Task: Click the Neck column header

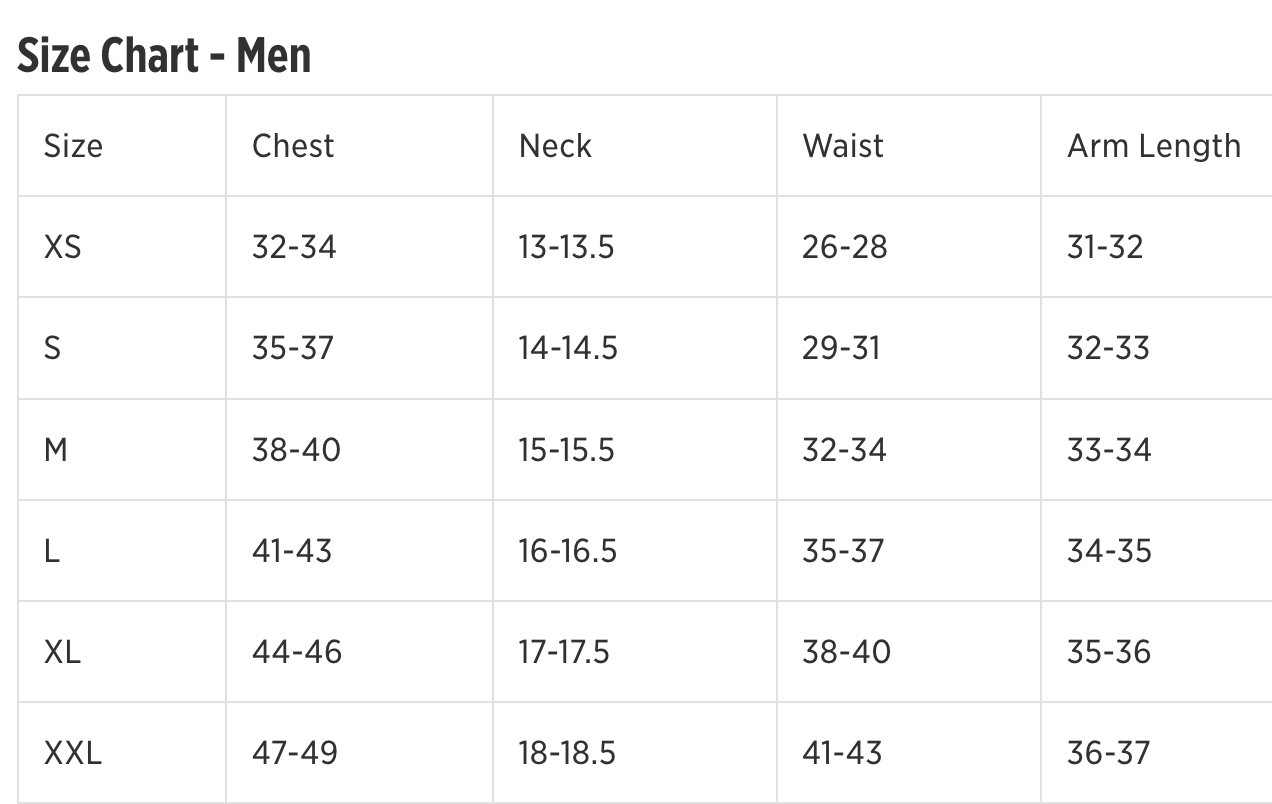Action: 555,146
